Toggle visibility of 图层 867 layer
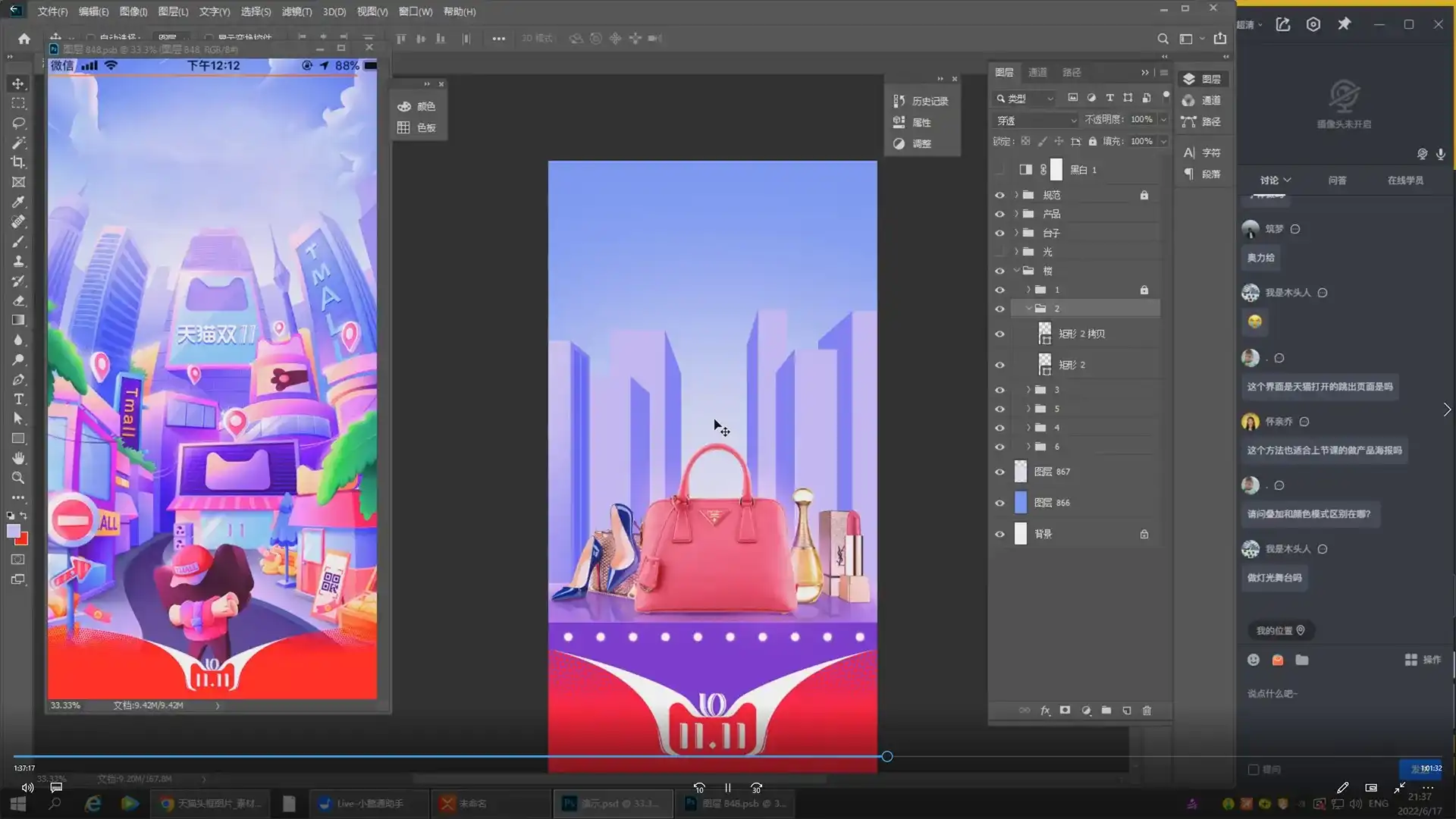 pos(999,472)
